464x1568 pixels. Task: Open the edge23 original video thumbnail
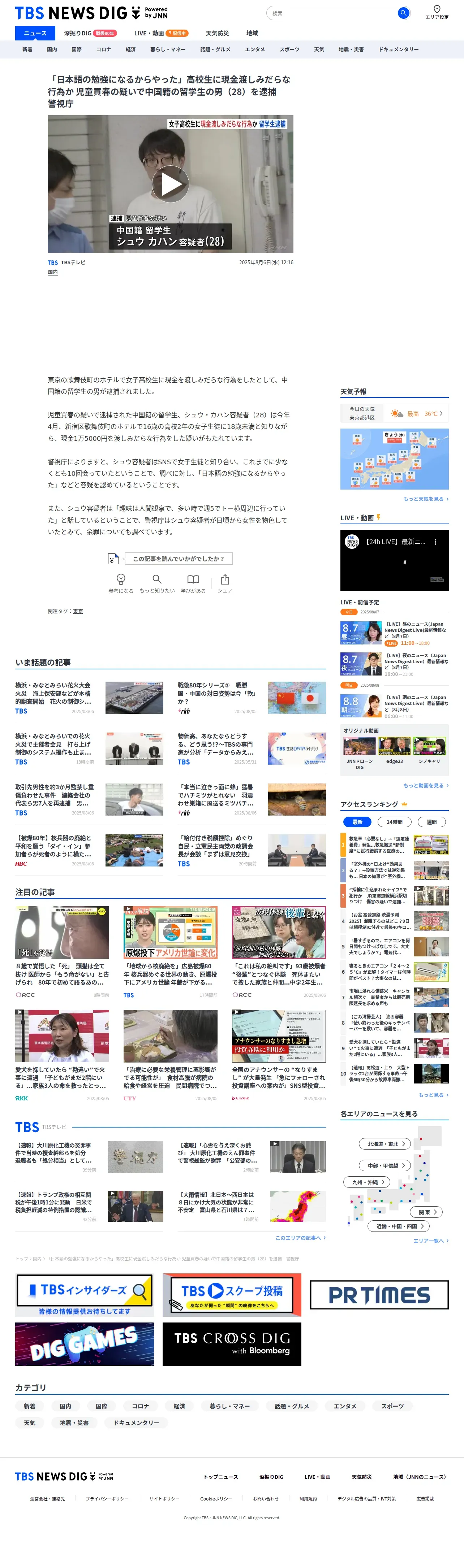point(394,746)
